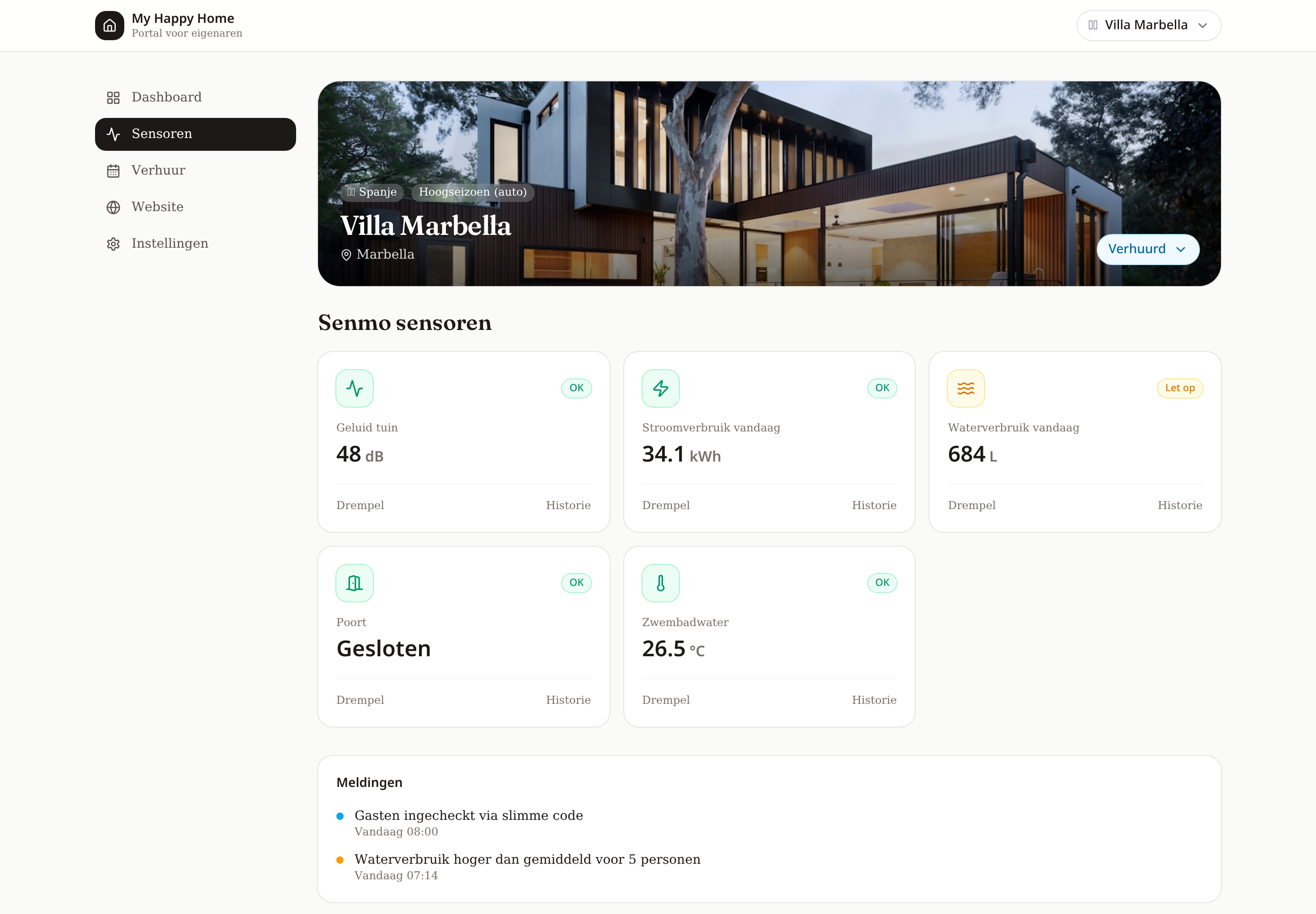Click the Poort door icon
This screenshot has height=914, width=1316.
[355, 583]
